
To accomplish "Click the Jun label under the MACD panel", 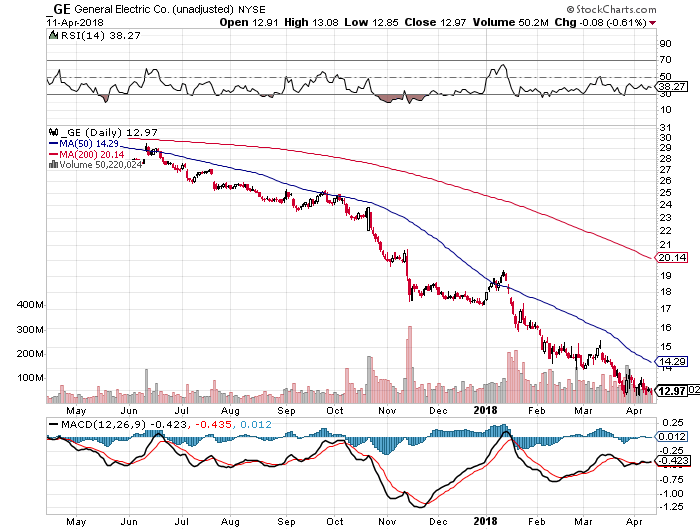I will [129, 522].
